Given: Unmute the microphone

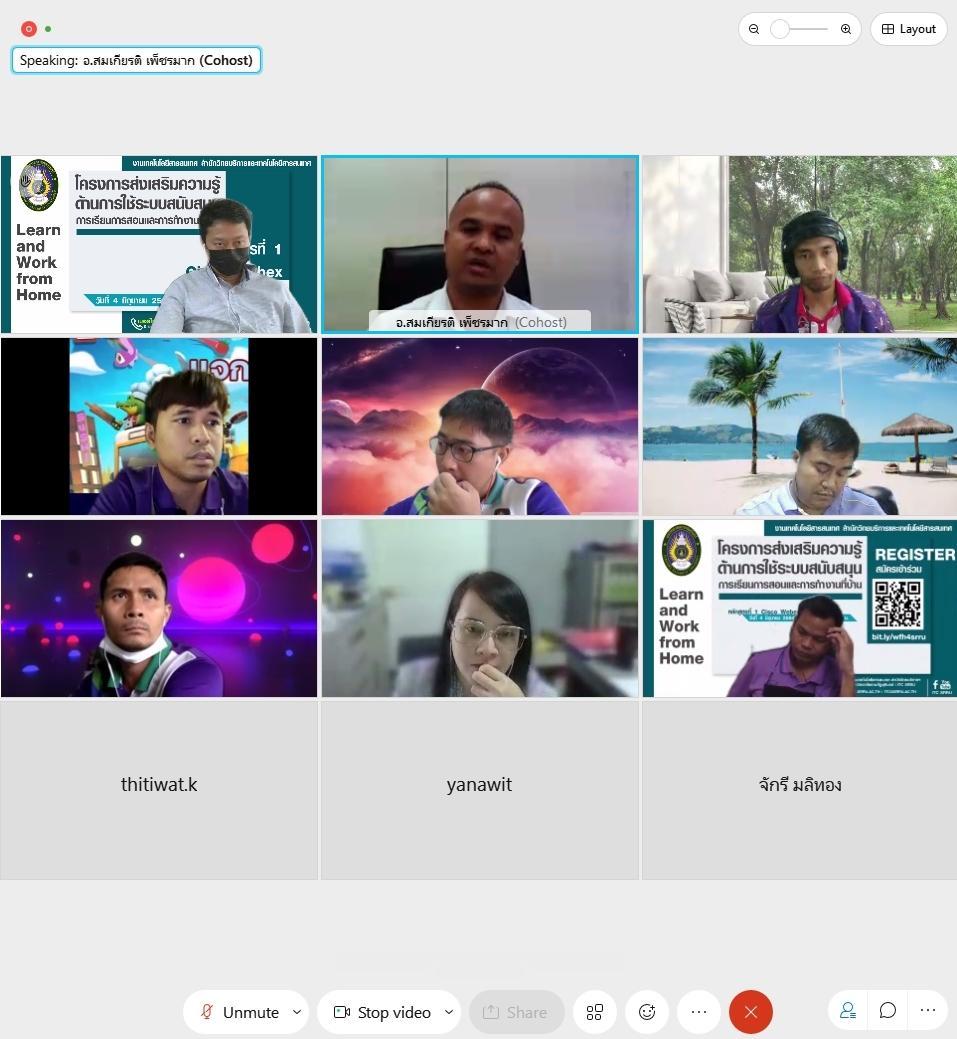Looking at the screenshot, I should point(238,1012).
